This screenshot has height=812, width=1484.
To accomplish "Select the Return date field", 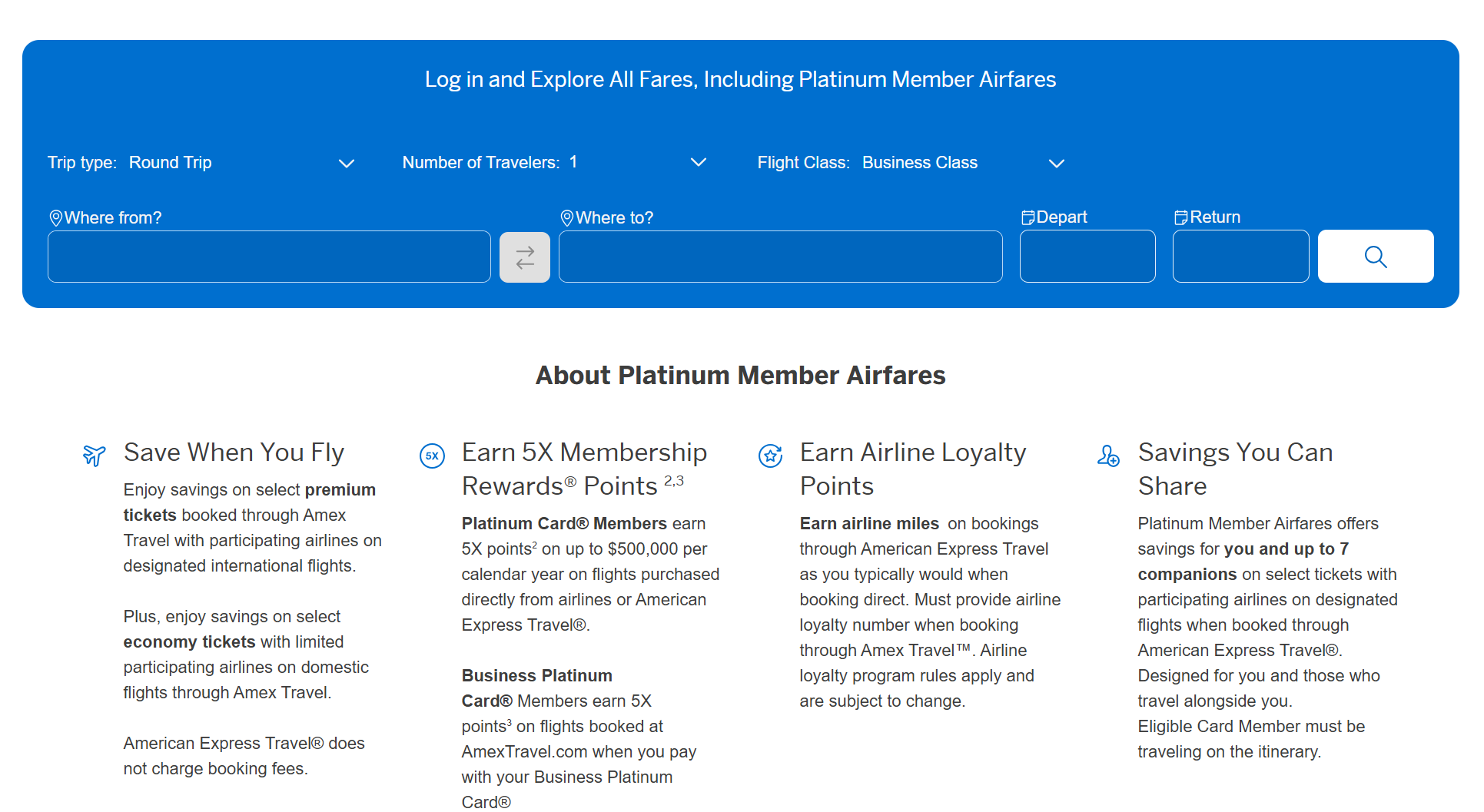I will click(x=1240, y=257).
